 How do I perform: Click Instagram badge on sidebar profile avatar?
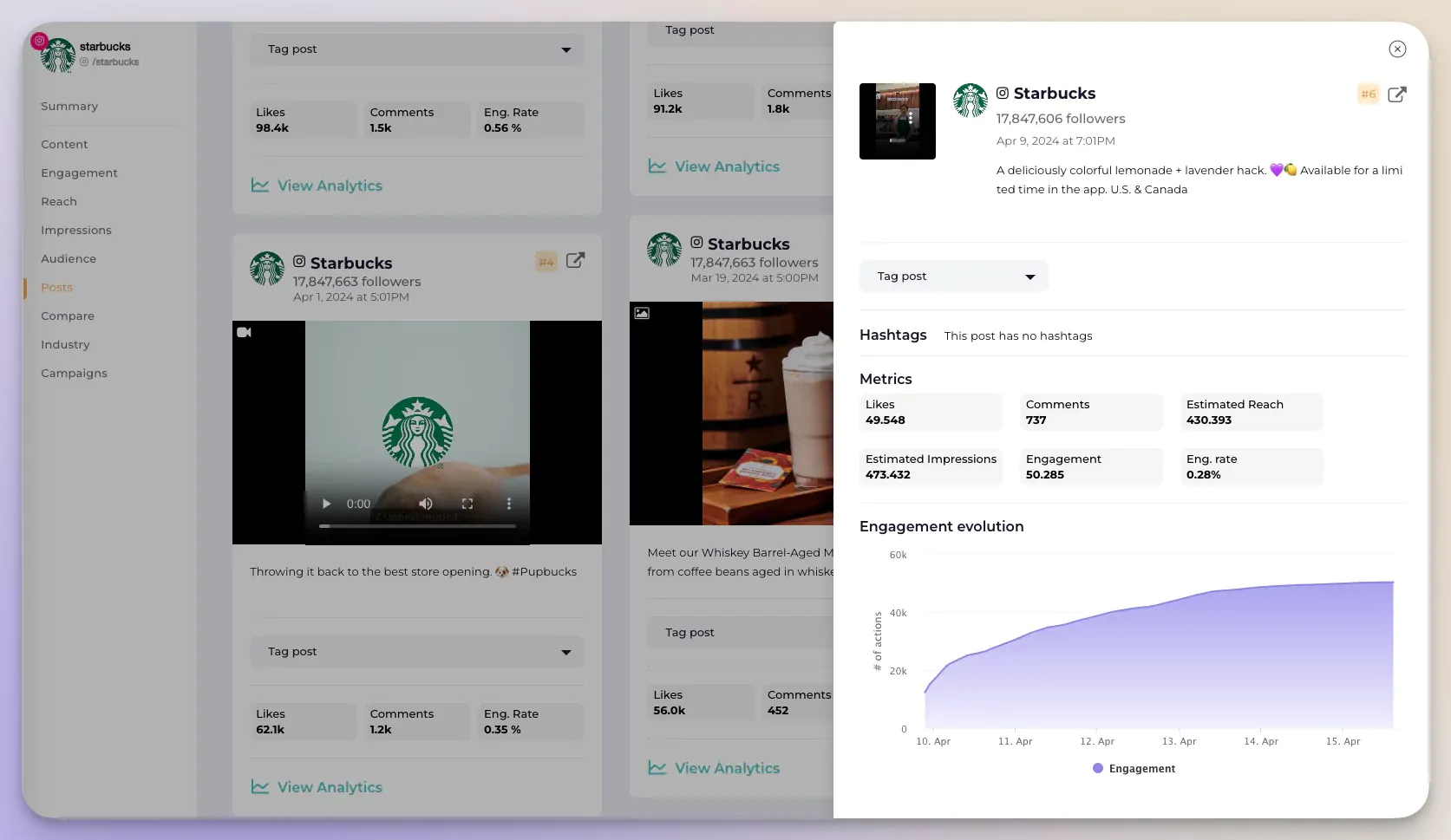pos(39,41)
